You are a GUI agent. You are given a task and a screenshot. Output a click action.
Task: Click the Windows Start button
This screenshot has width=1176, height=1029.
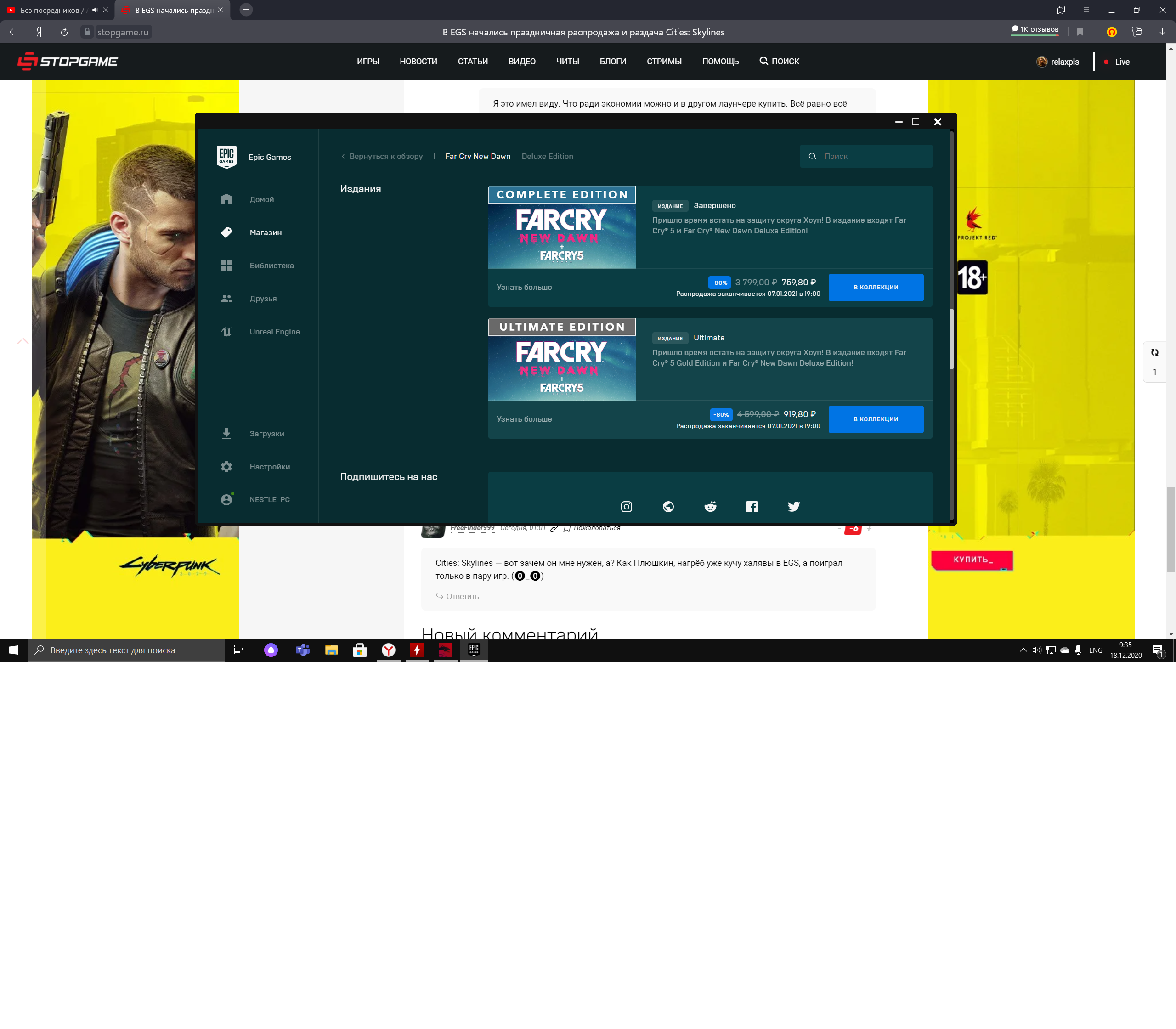[x=14, y=650]
